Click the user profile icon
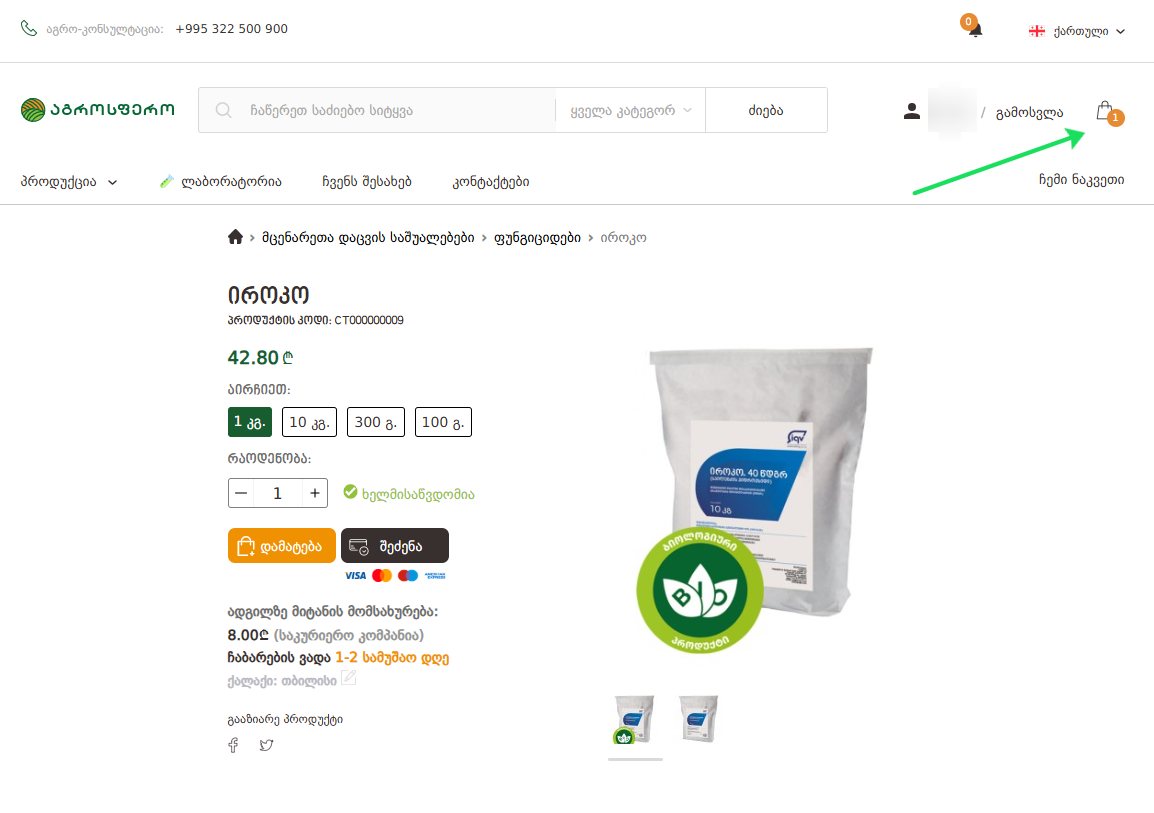 912,111
